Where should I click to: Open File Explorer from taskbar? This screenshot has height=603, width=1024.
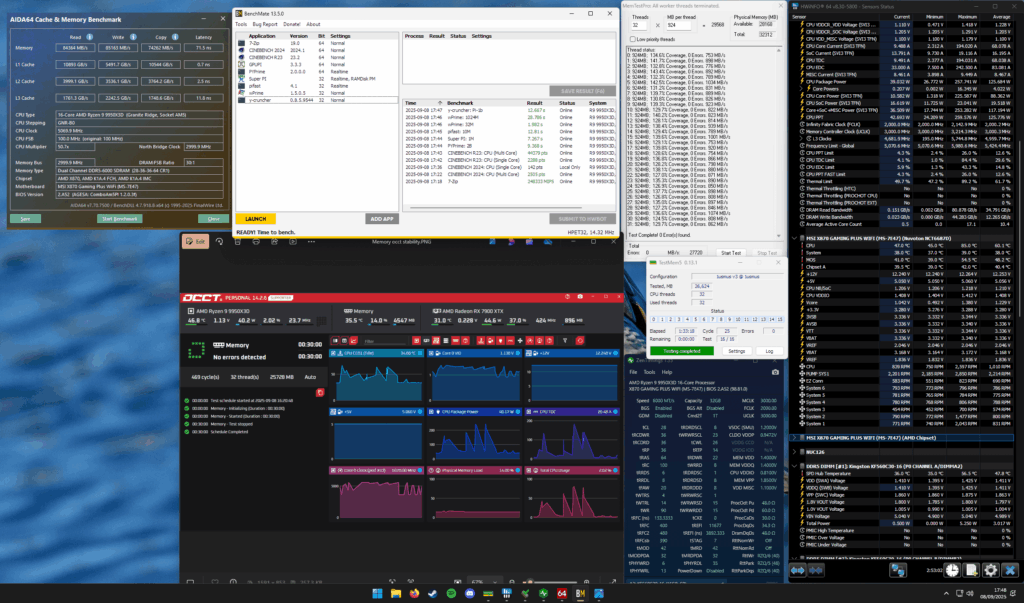tap(396, 593)
